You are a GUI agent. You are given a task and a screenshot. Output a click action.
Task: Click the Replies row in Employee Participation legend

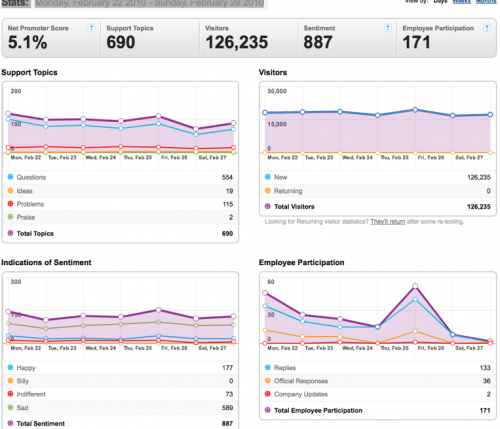(378, 368)
